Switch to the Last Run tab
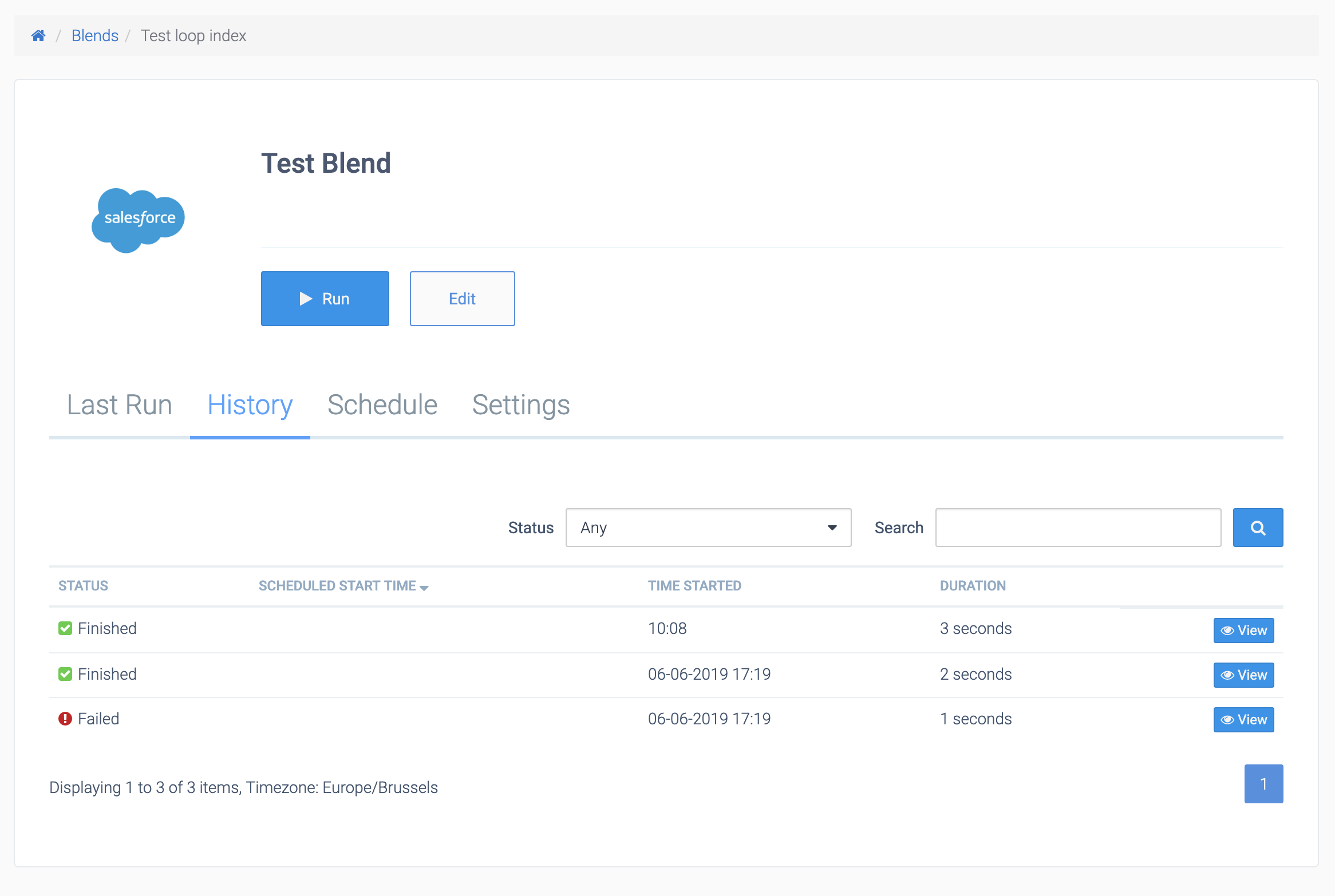 click(120, 405)
